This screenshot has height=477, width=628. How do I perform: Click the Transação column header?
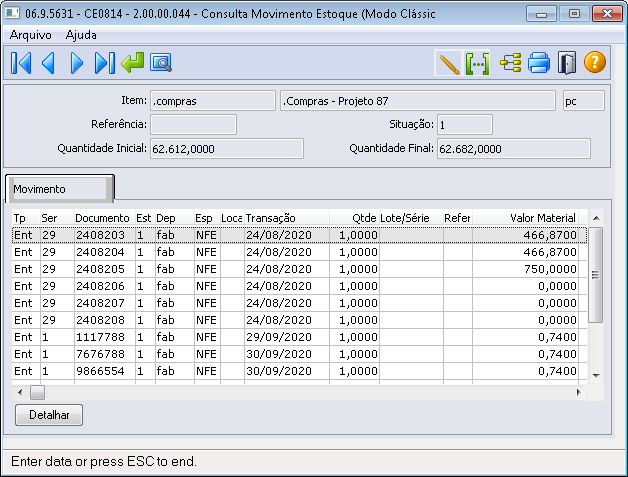click(287, 218)
